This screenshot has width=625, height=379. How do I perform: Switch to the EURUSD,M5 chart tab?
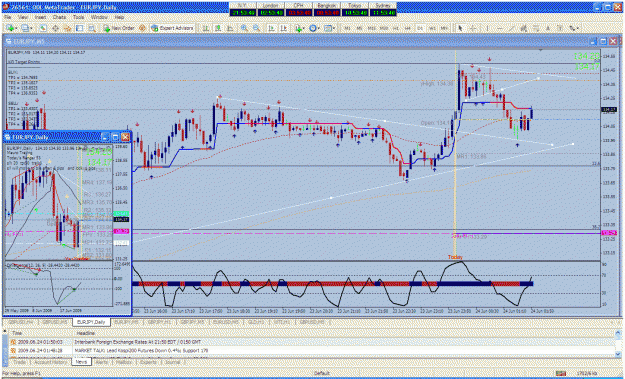pos(225,322)
